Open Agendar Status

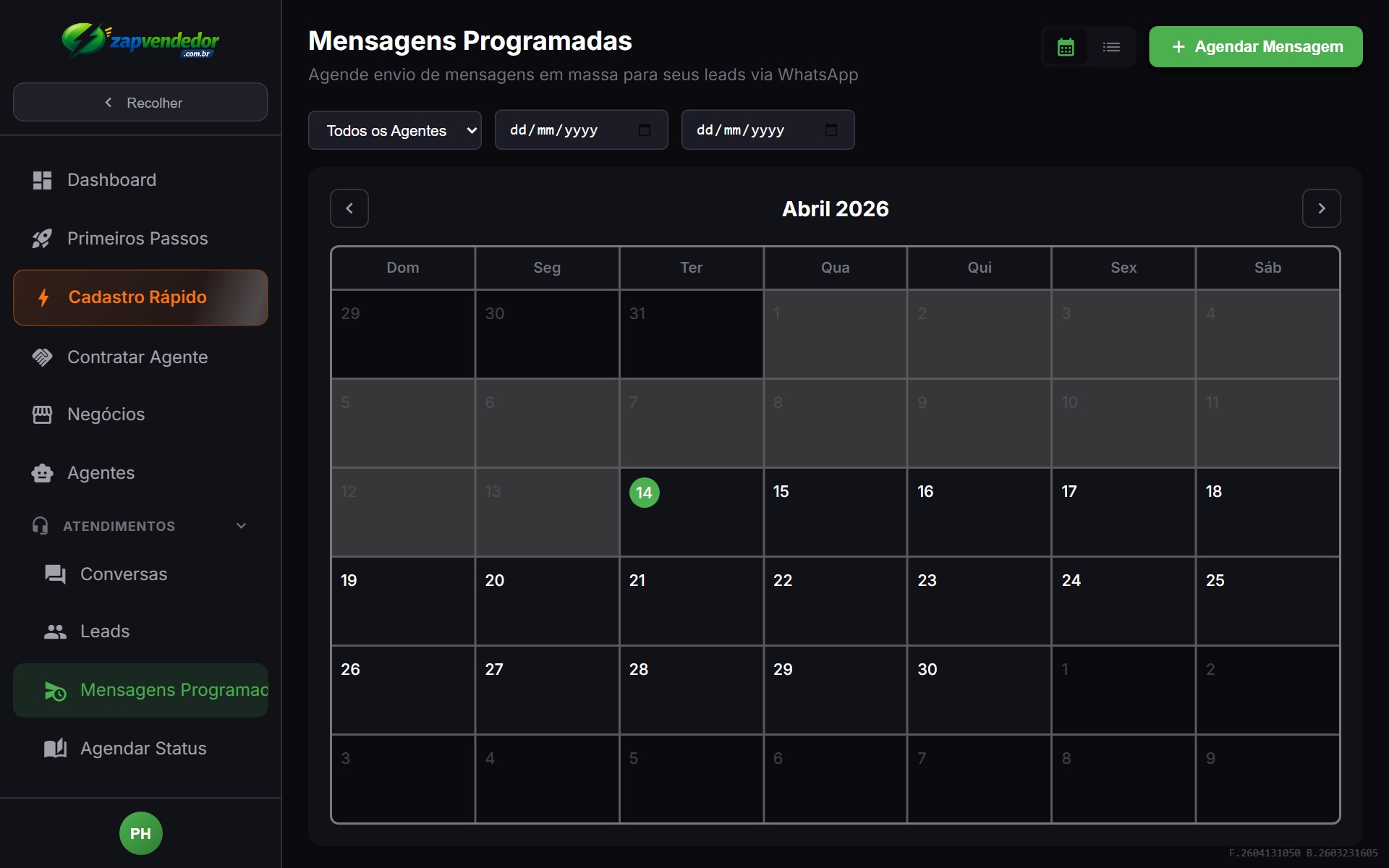coord(143,748)
